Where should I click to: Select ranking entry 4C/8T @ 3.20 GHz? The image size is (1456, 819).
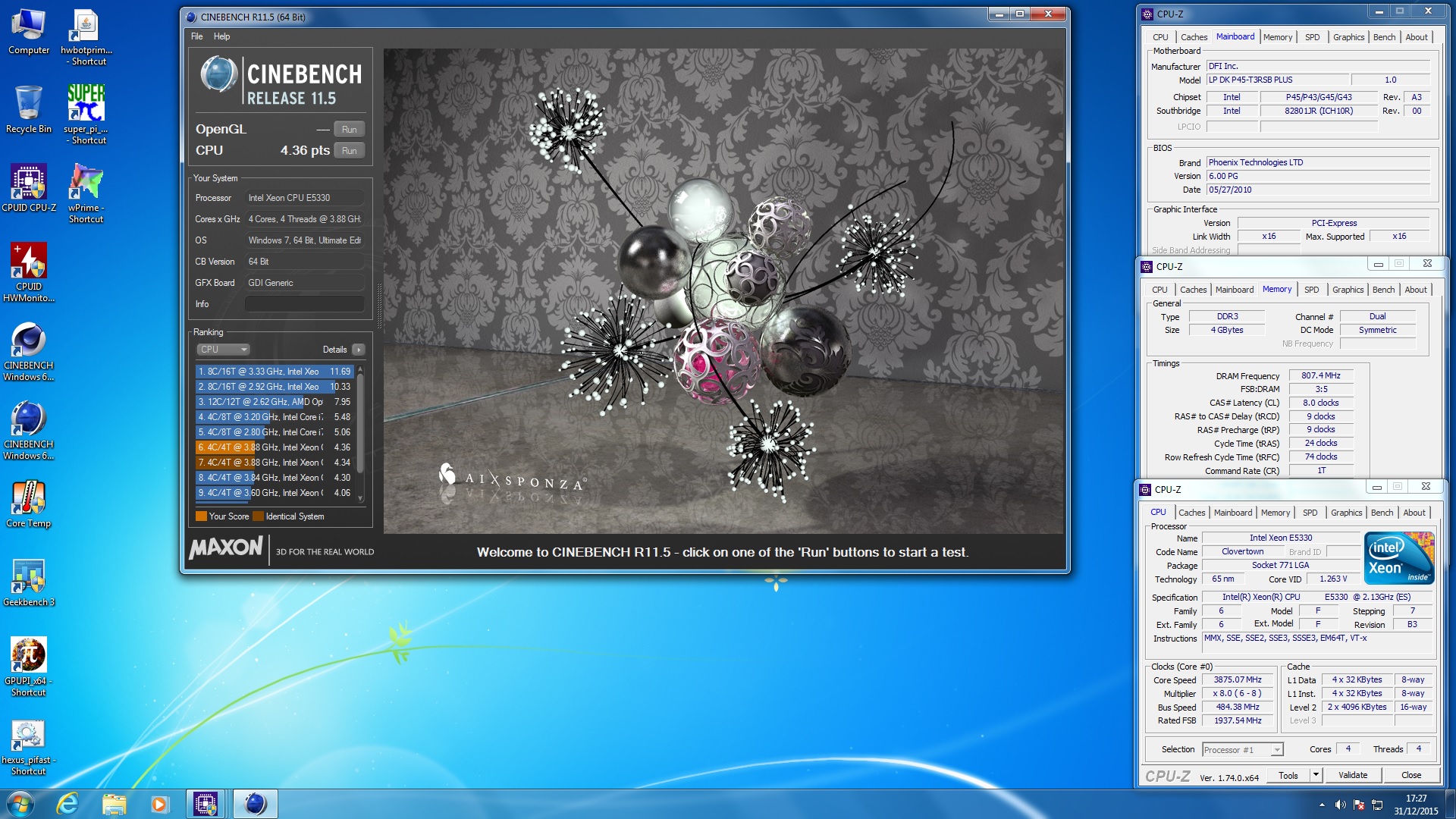(x=275, y=417)
